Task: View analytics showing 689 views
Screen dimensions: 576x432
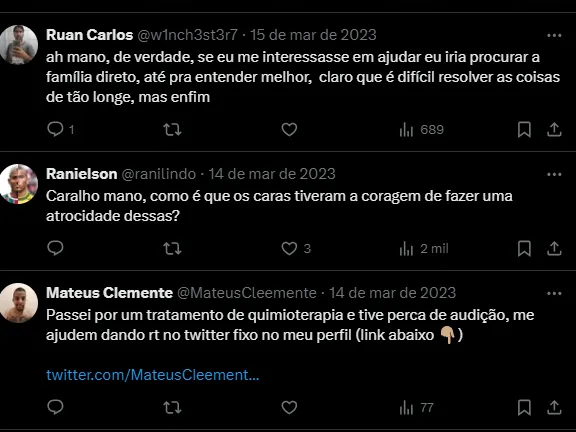Action: 421,130
